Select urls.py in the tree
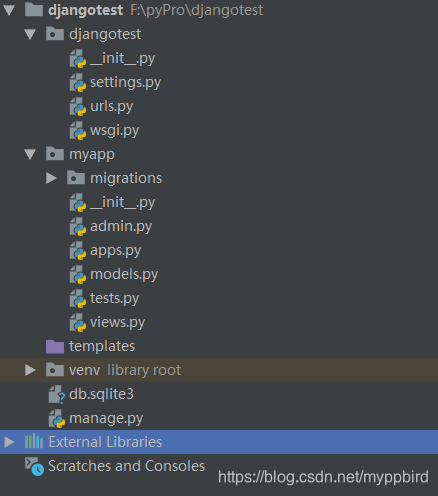 (112, 107)
